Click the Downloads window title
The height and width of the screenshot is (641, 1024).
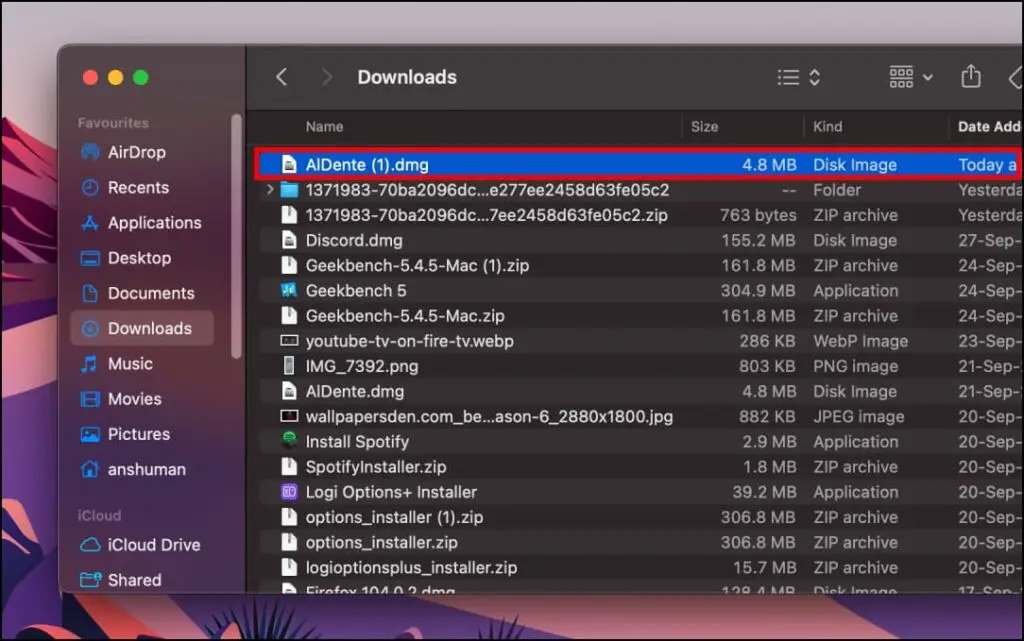pos(407,77)
